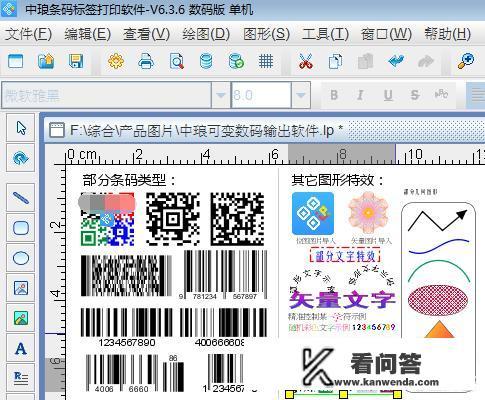The height and width of the screenshot is (400, 485).
Task: Select the pink flower vector image
Action: point(368,213)
